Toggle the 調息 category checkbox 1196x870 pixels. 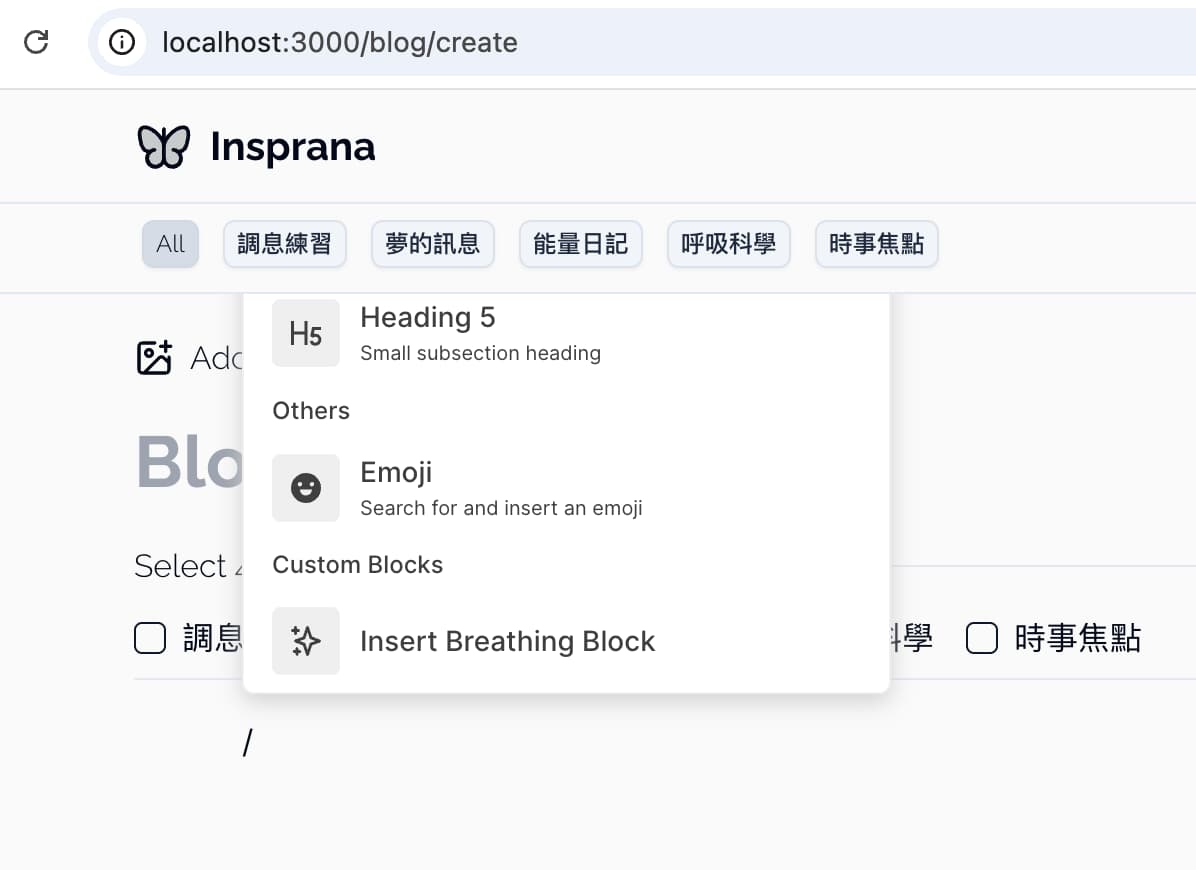(150, 638)
